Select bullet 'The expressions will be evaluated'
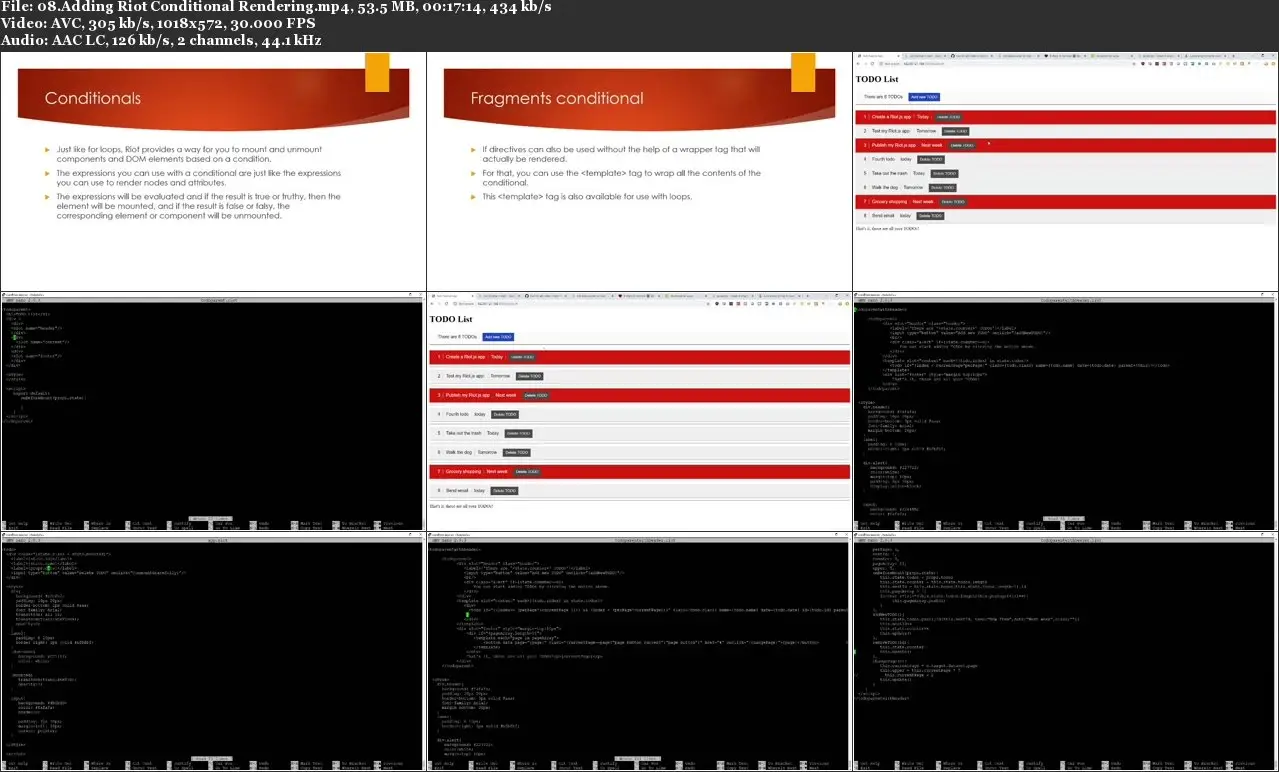The image size is (1279, 772). pos(198,206)
